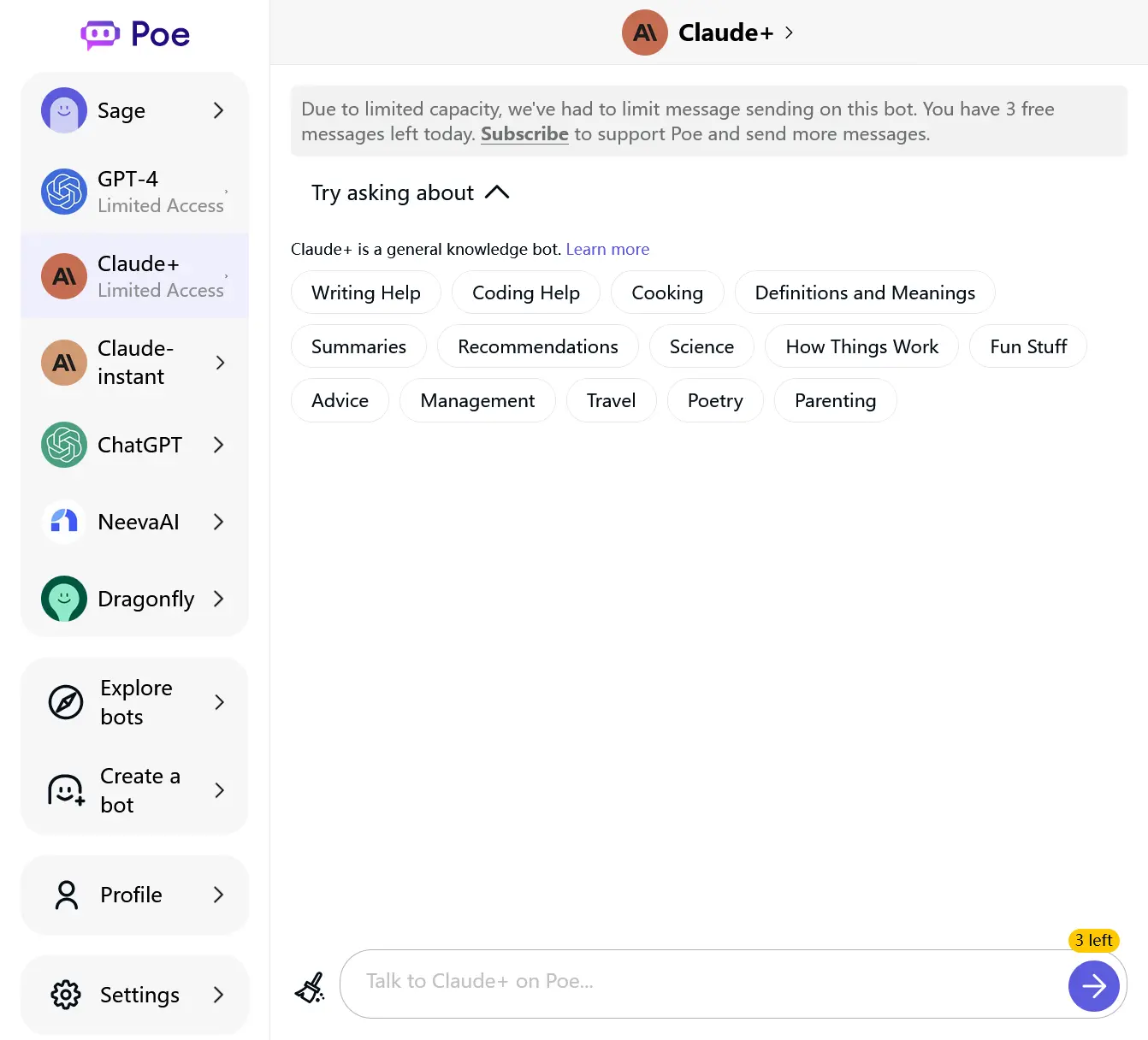Click the Claude-instant chevron arrow
The width and height of the screenshot is (1148, 1040).
220,363
